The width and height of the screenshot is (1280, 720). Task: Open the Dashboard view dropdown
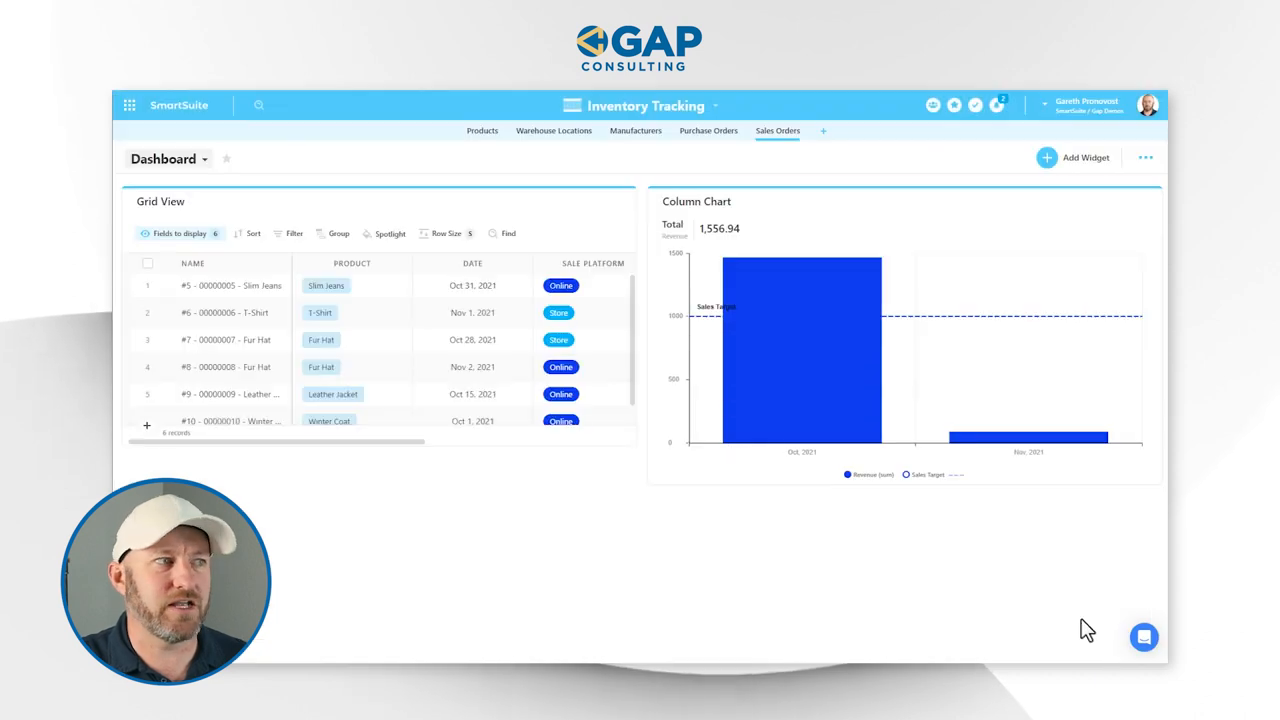pos(169,159)
